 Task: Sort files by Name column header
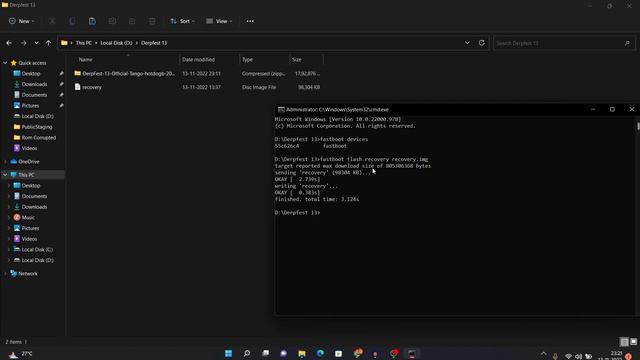86,60
